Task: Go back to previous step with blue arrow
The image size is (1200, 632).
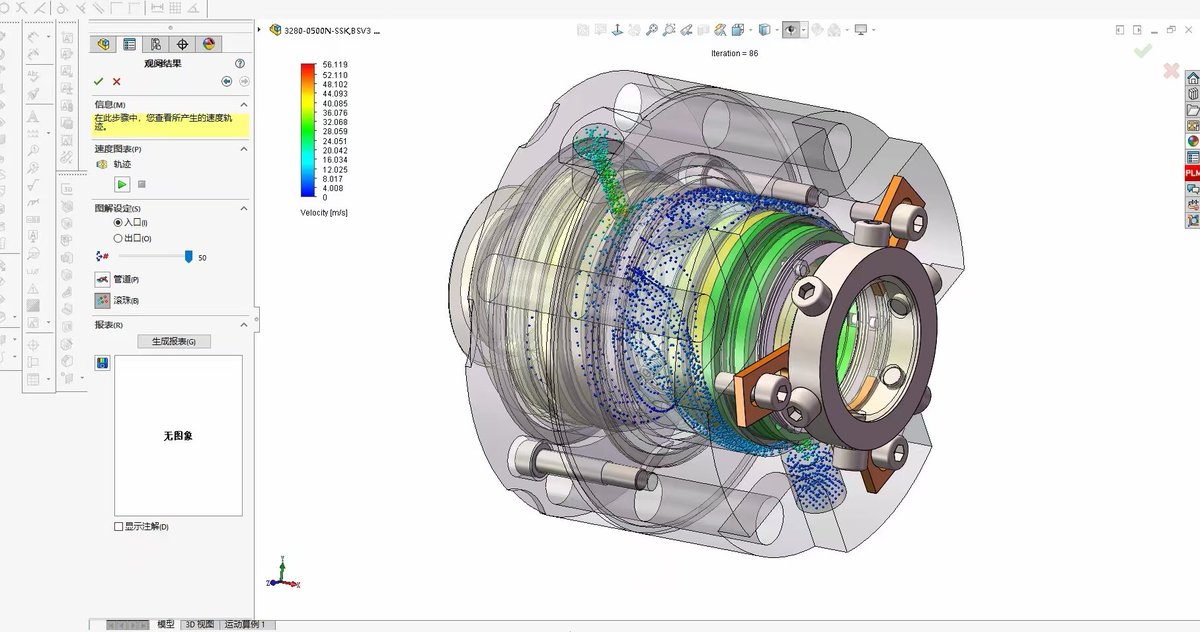Action: pos(227,81)
